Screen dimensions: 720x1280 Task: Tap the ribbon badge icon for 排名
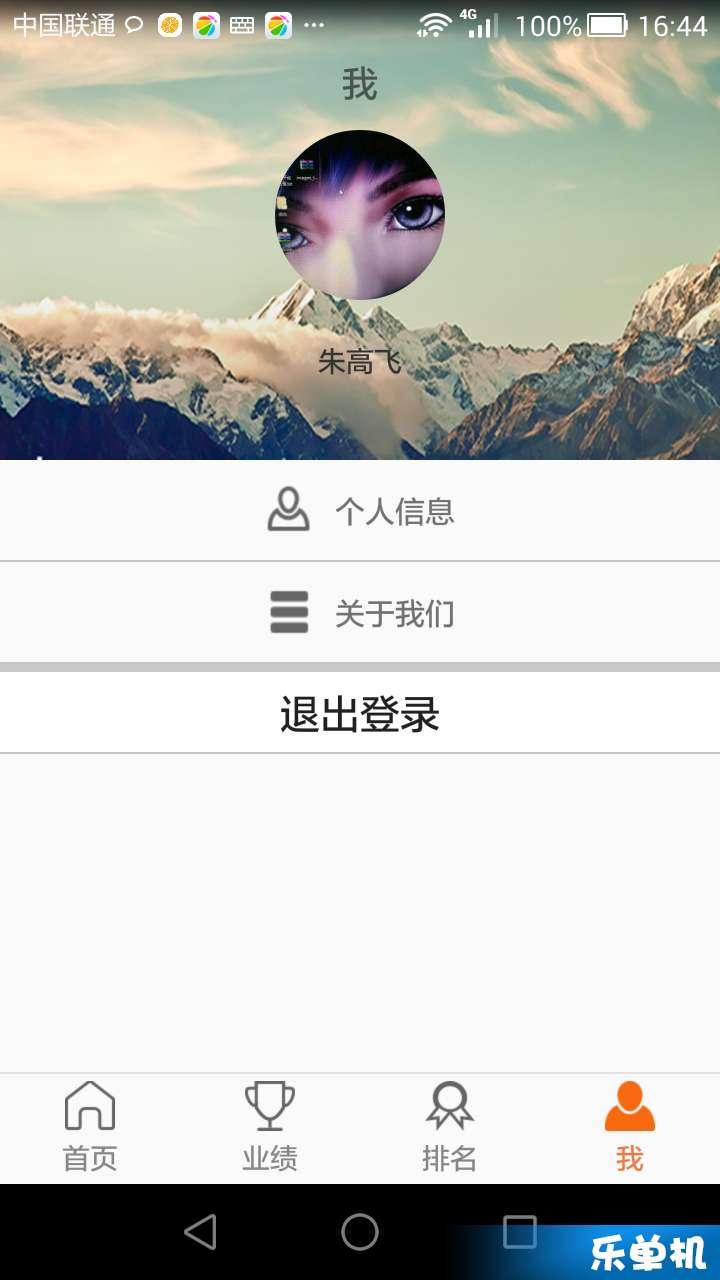[x=449, y=1105]
